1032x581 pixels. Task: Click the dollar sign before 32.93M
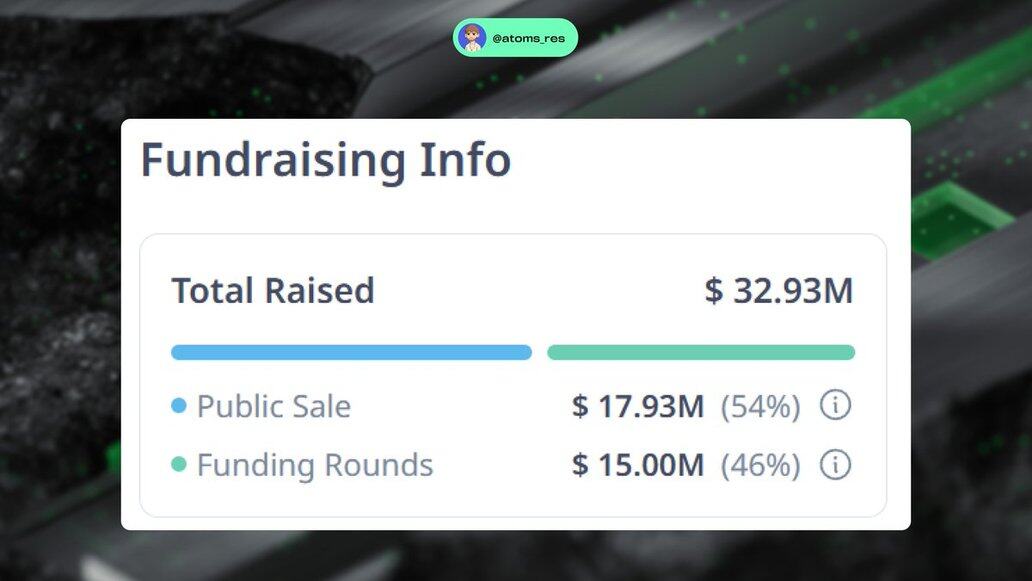pyautogui.click(x=713, y=291)
